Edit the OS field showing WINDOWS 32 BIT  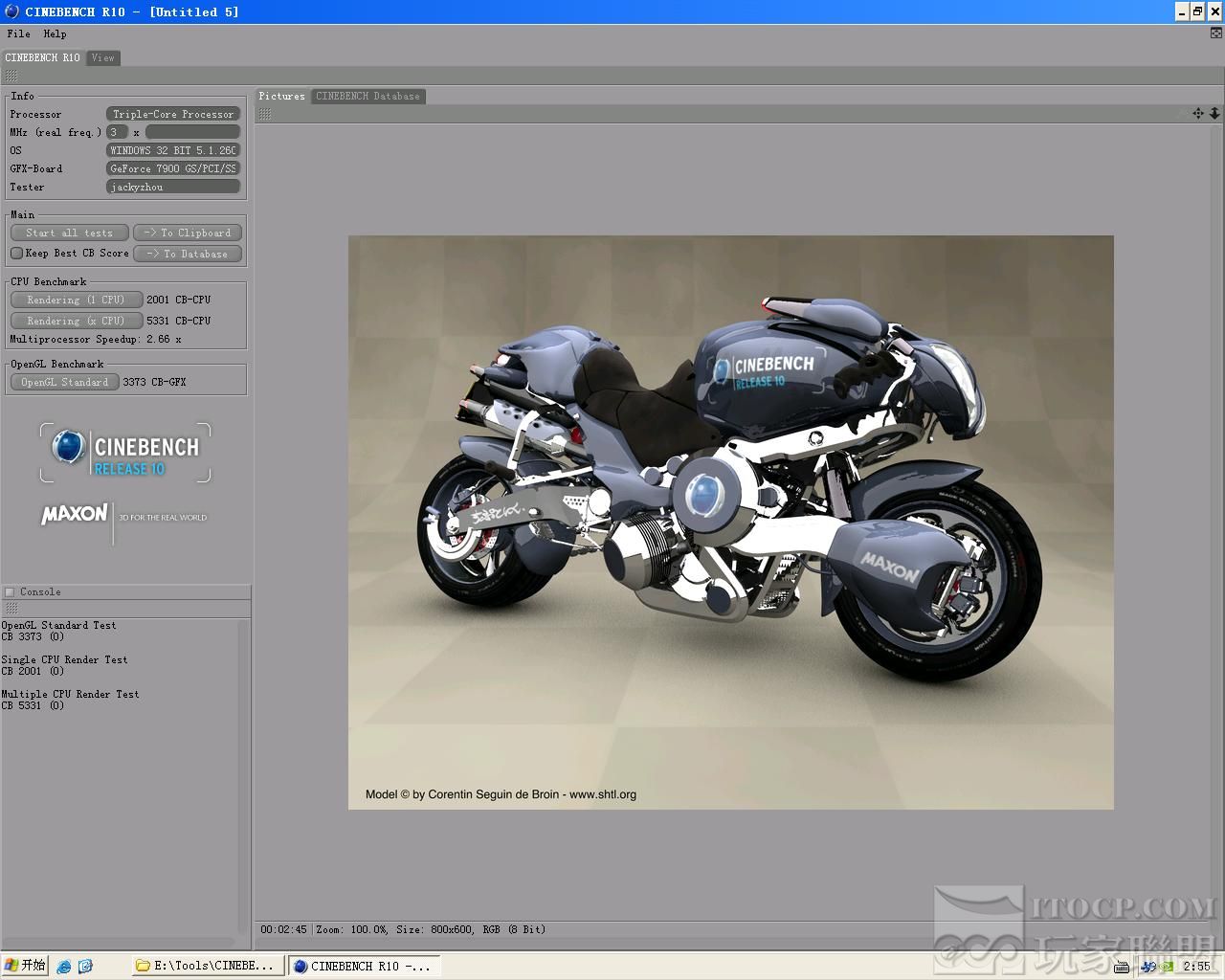(x=173, y=150)
